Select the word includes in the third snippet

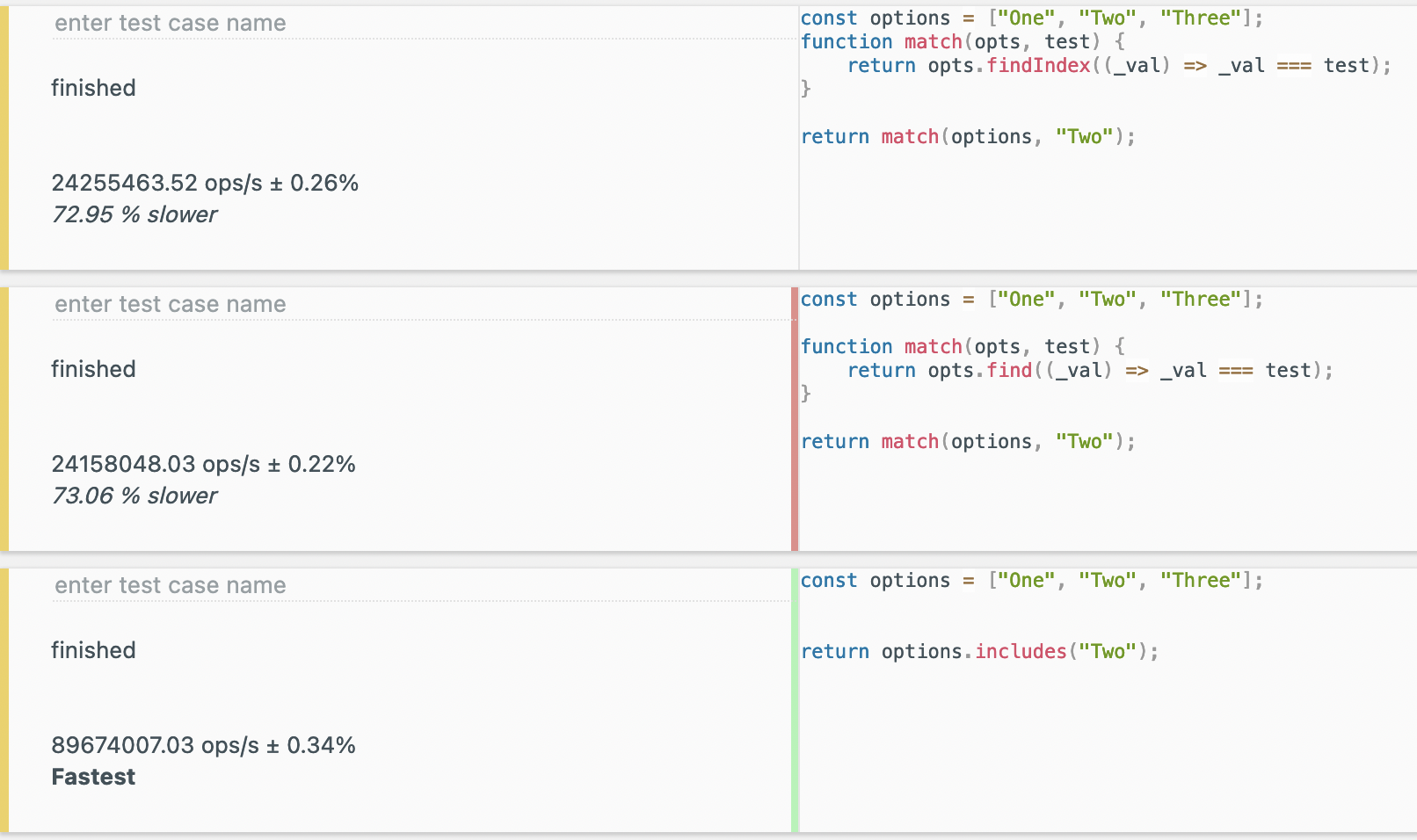pos(1021,651)
